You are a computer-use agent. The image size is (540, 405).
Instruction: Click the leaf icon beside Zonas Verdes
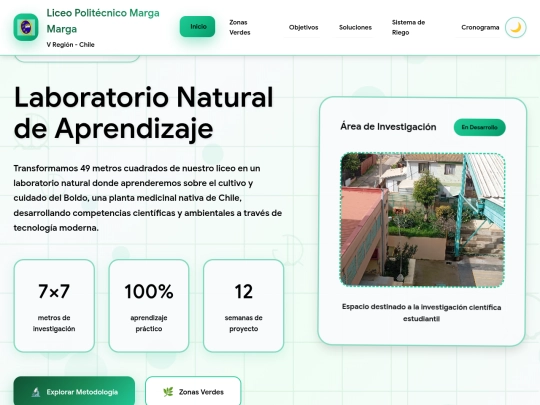[168, 392]
